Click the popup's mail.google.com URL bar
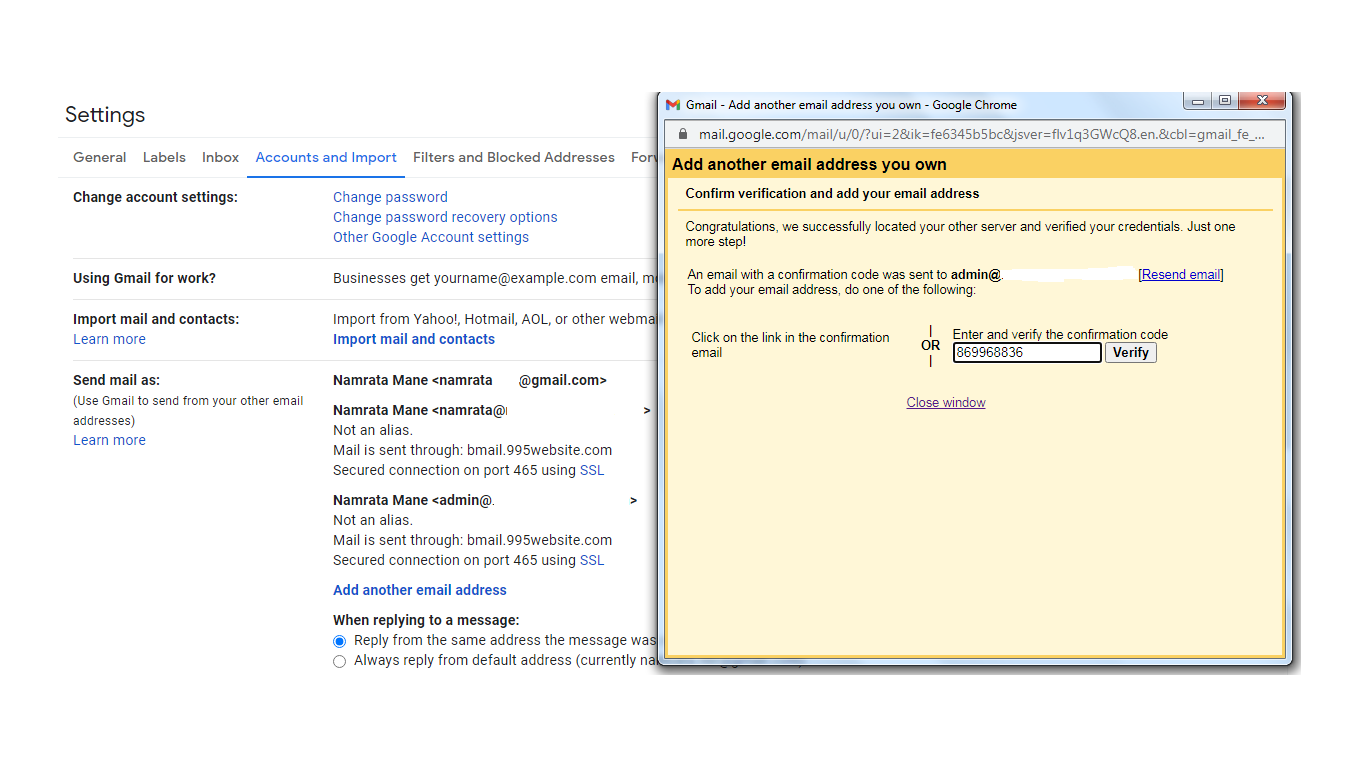Image resolution: width=1360 pixels, height=768 pixels. (980, 134)
